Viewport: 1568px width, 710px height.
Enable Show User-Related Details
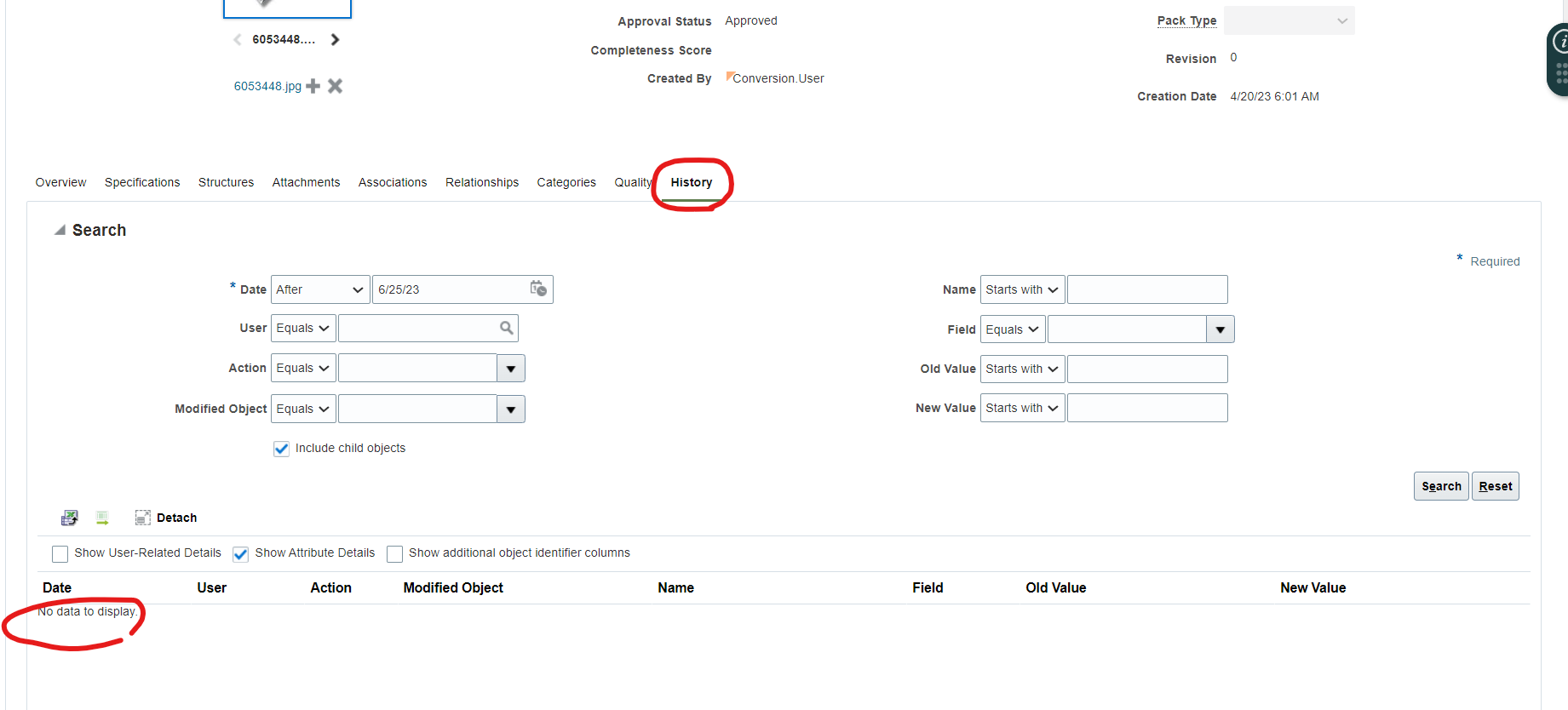[x=60, y=554]
